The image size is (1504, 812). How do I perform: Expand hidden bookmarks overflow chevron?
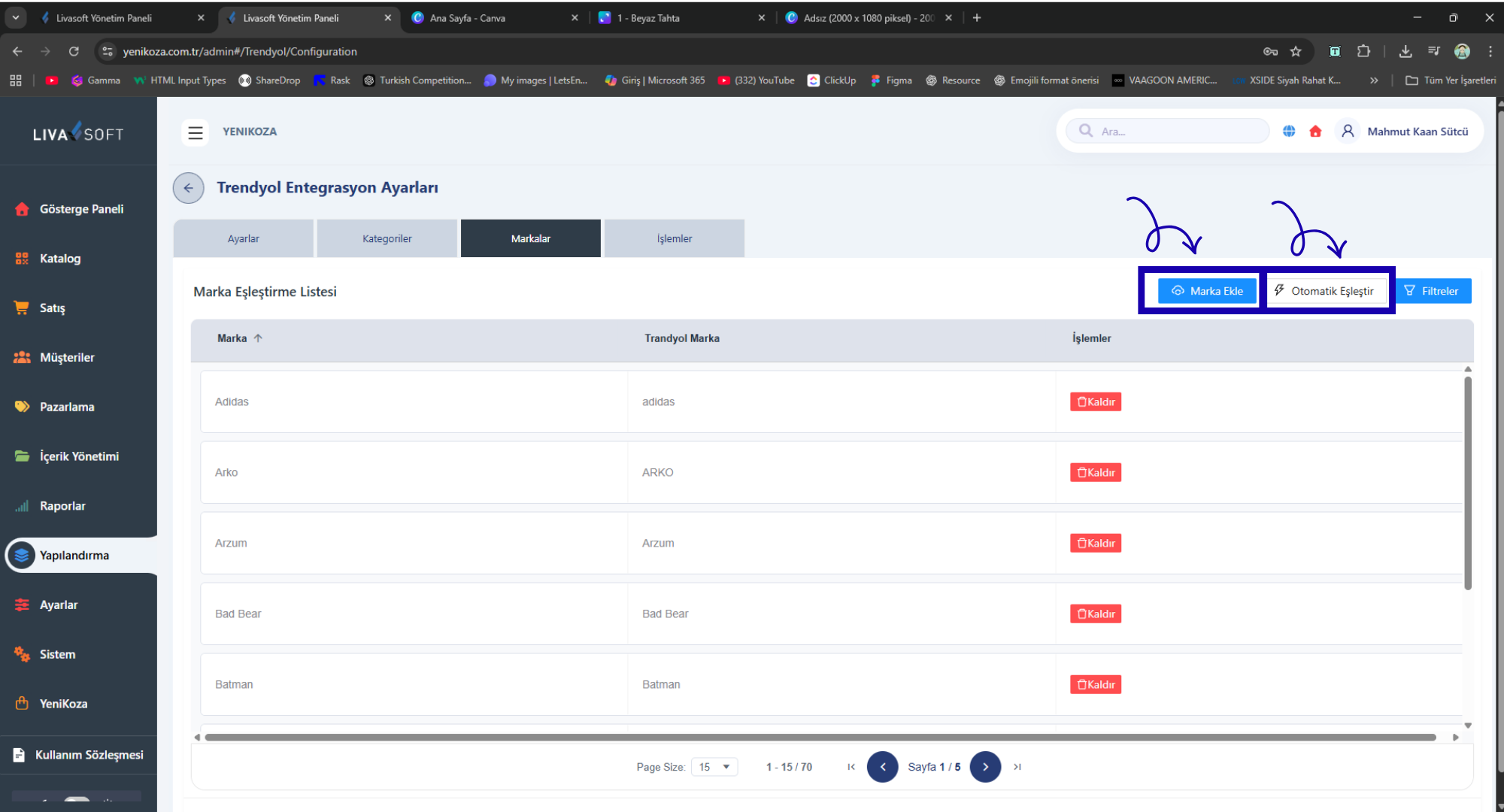pos(1374,80)
